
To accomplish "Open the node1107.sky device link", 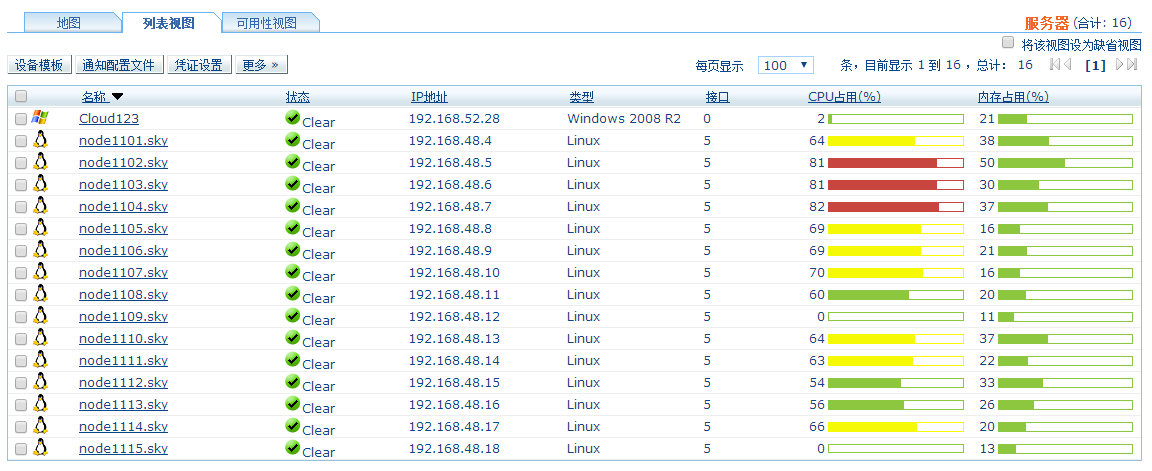I will (123, 272).
